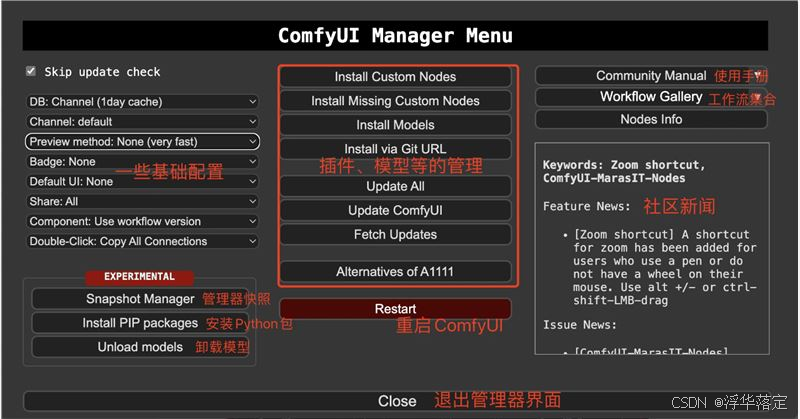Choose Install via Git URL
800x419 pixels.
[x=395, y=149]
